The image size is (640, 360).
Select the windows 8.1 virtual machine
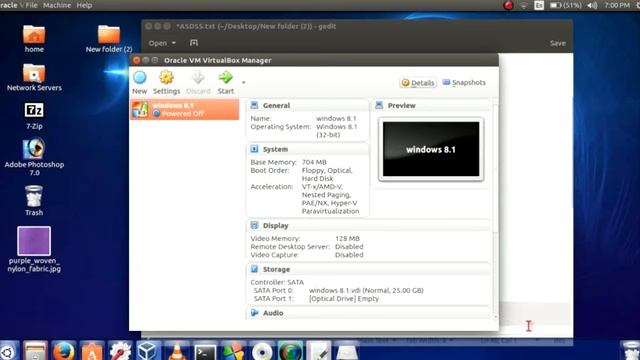[184, 109]
